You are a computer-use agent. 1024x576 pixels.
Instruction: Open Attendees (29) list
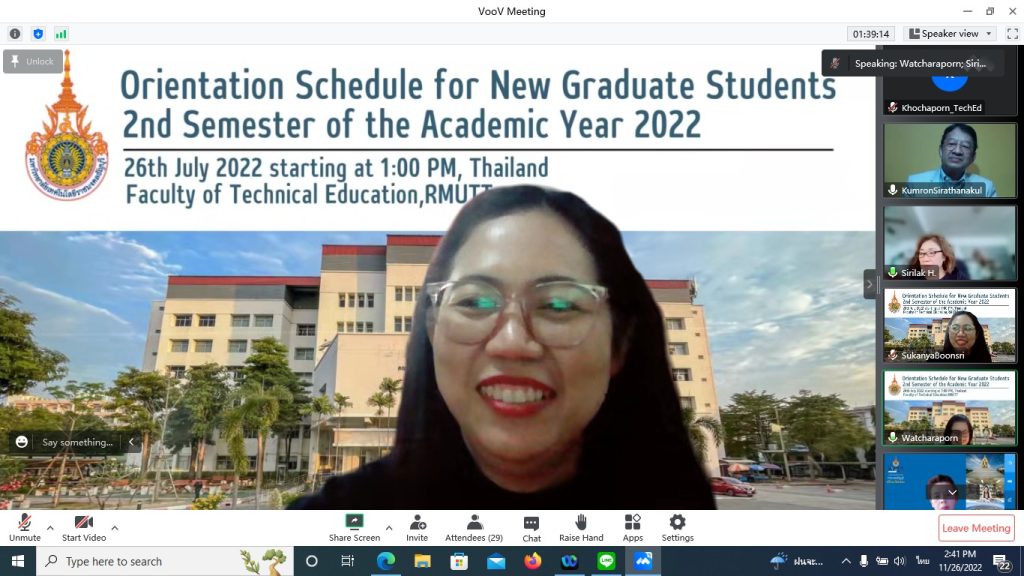[474, 528]
